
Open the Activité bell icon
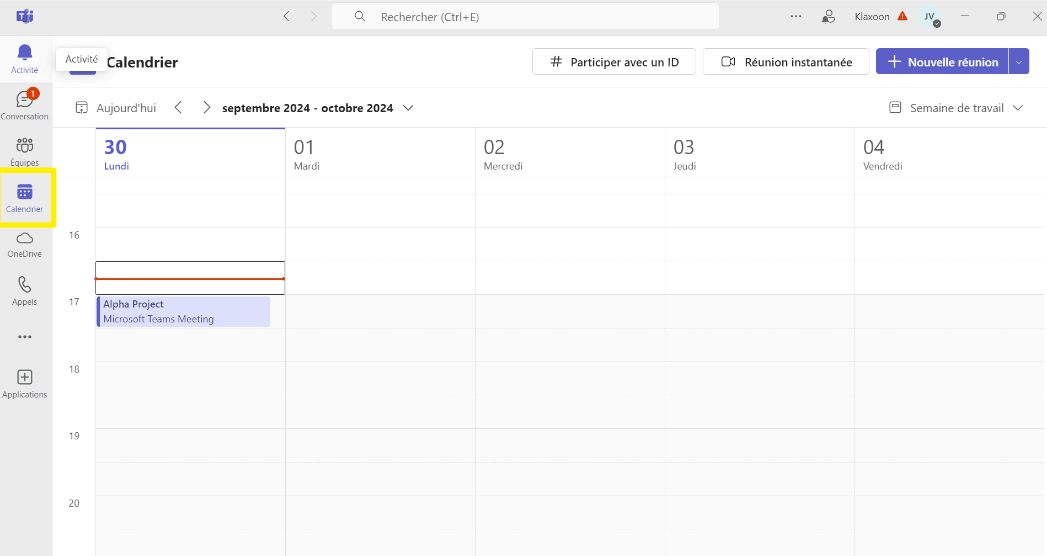pyautogui.click(x=25, y=58)
